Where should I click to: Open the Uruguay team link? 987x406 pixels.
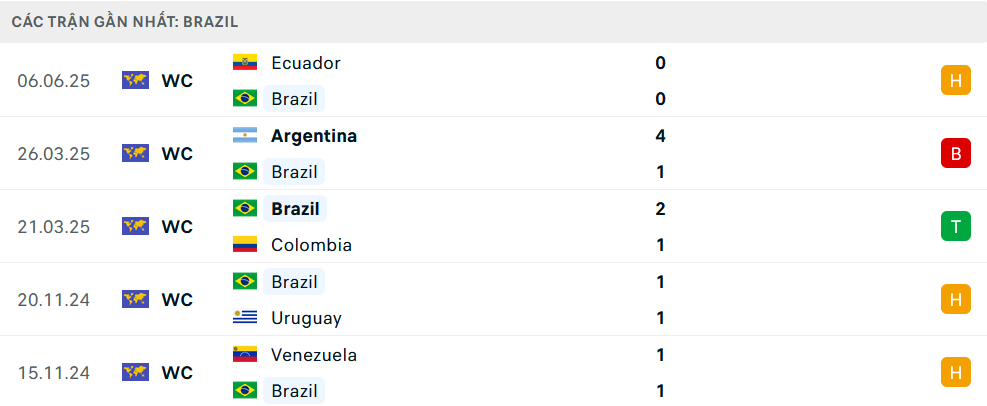point(306,319)
